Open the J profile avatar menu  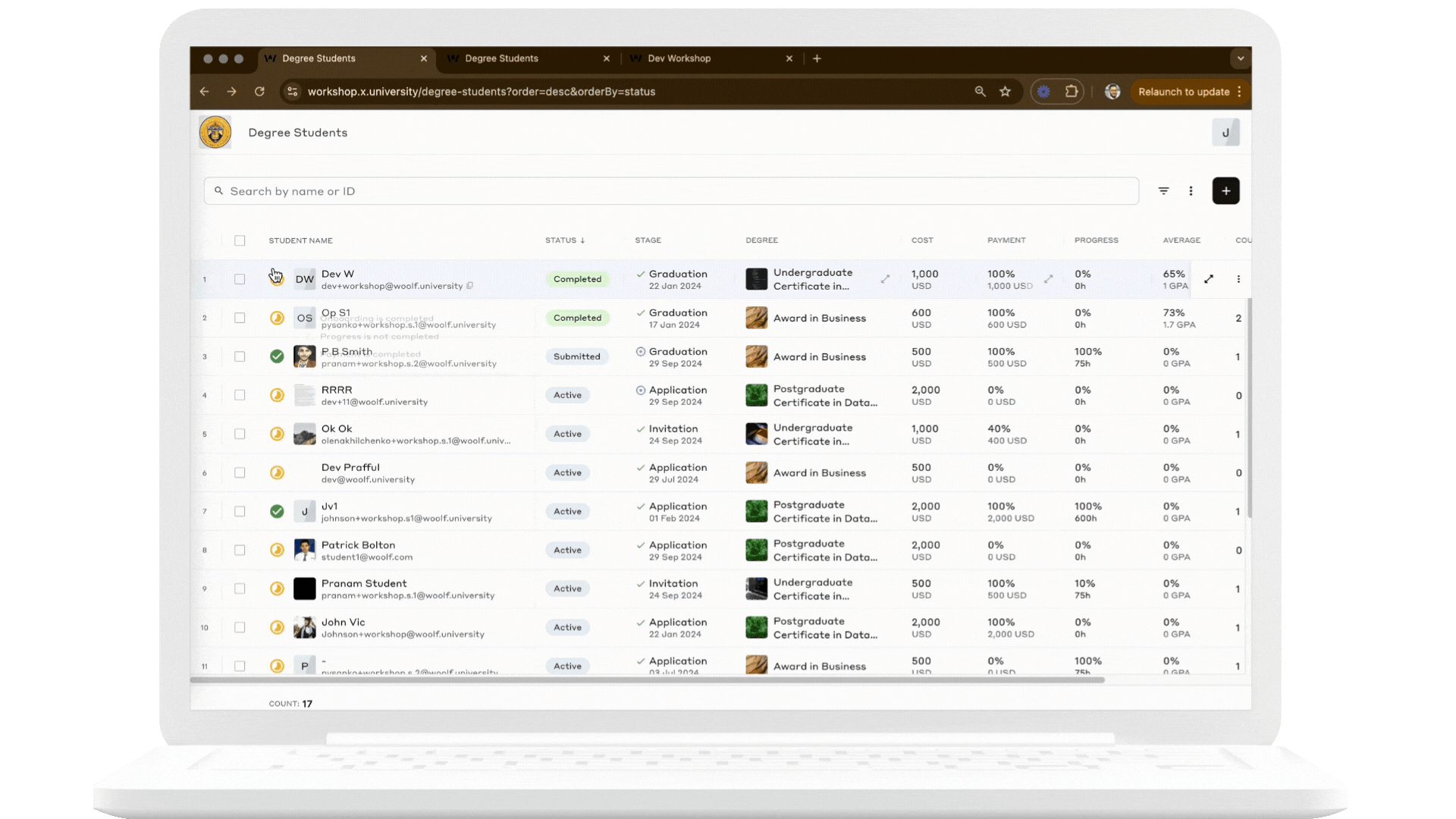(1226, 131)
